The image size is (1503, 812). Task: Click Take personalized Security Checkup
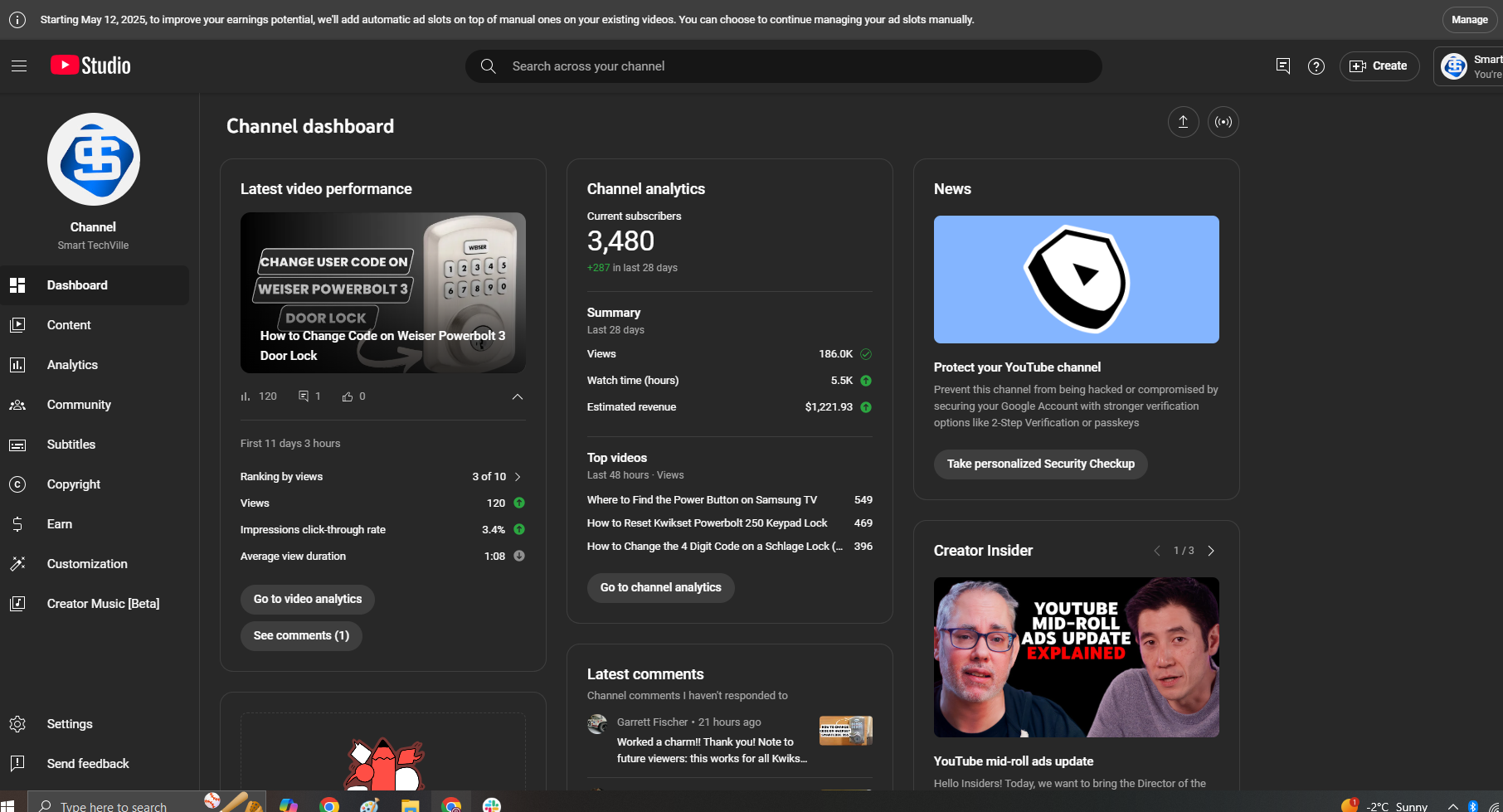[x=1041, y=464]
